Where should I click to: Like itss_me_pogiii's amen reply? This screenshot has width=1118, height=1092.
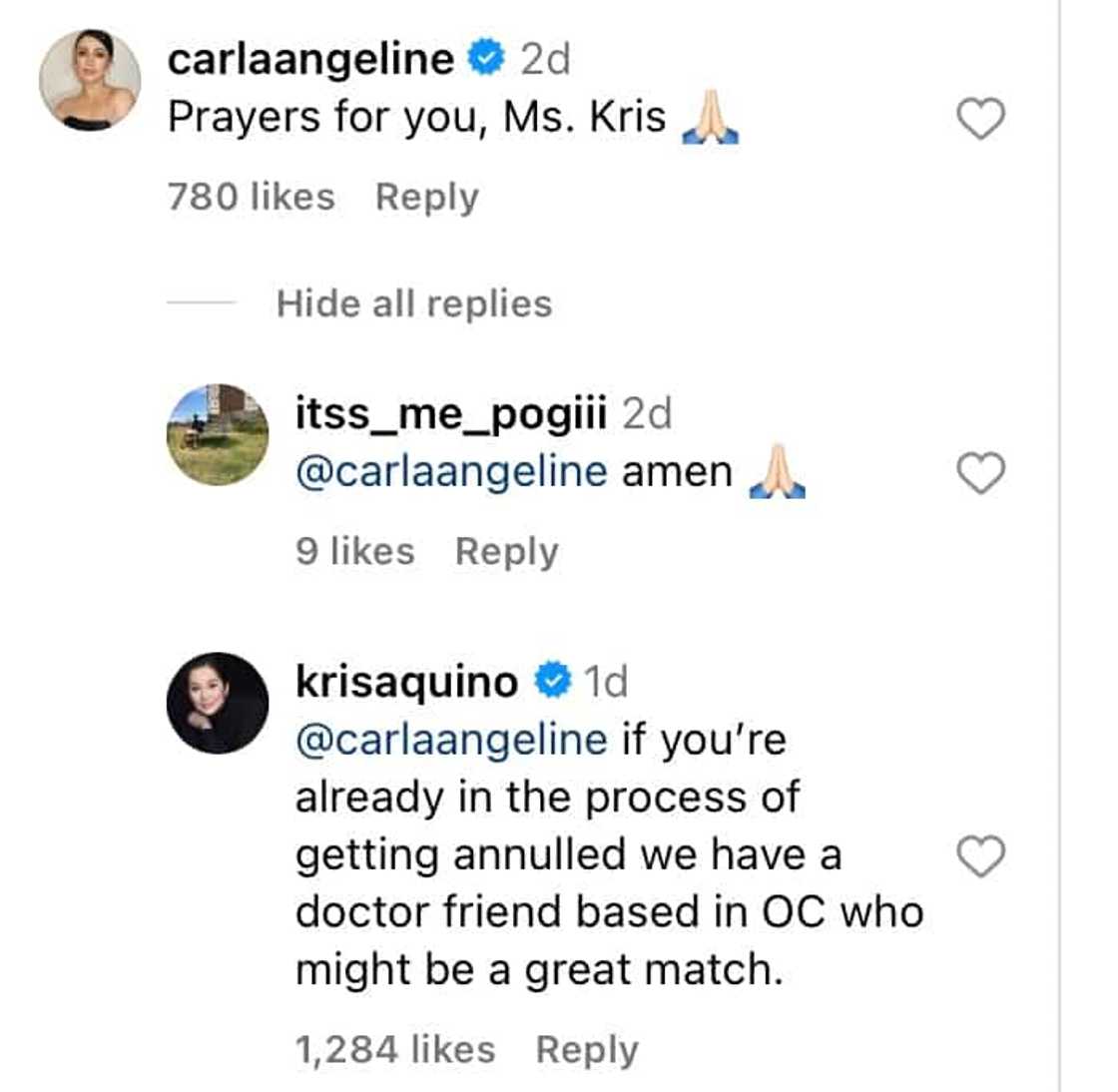(980, 473)
